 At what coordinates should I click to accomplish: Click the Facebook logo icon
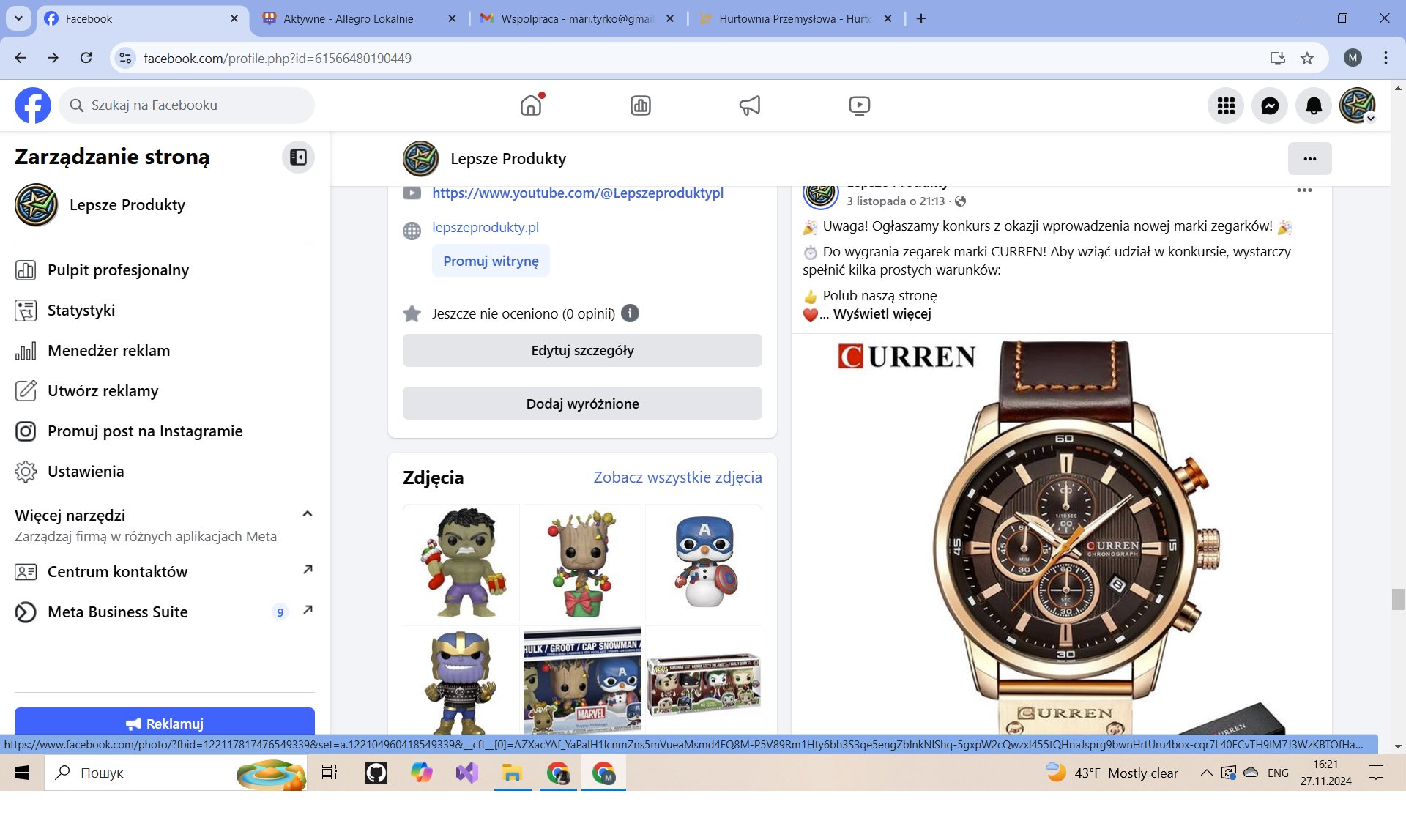[x=33, y=105]
